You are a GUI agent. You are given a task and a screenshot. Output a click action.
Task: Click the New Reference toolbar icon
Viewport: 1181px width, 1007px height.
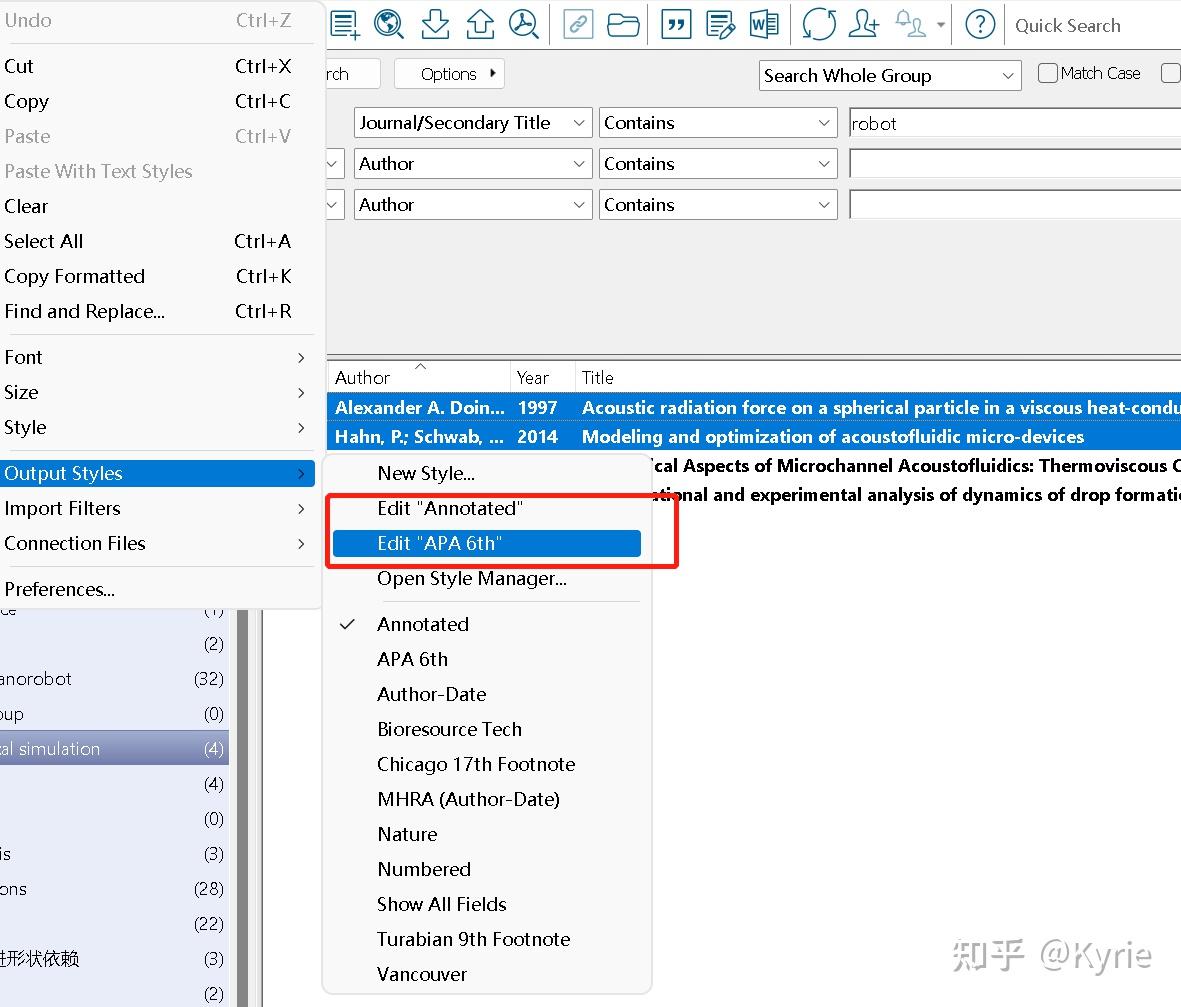tap(345, 25)
